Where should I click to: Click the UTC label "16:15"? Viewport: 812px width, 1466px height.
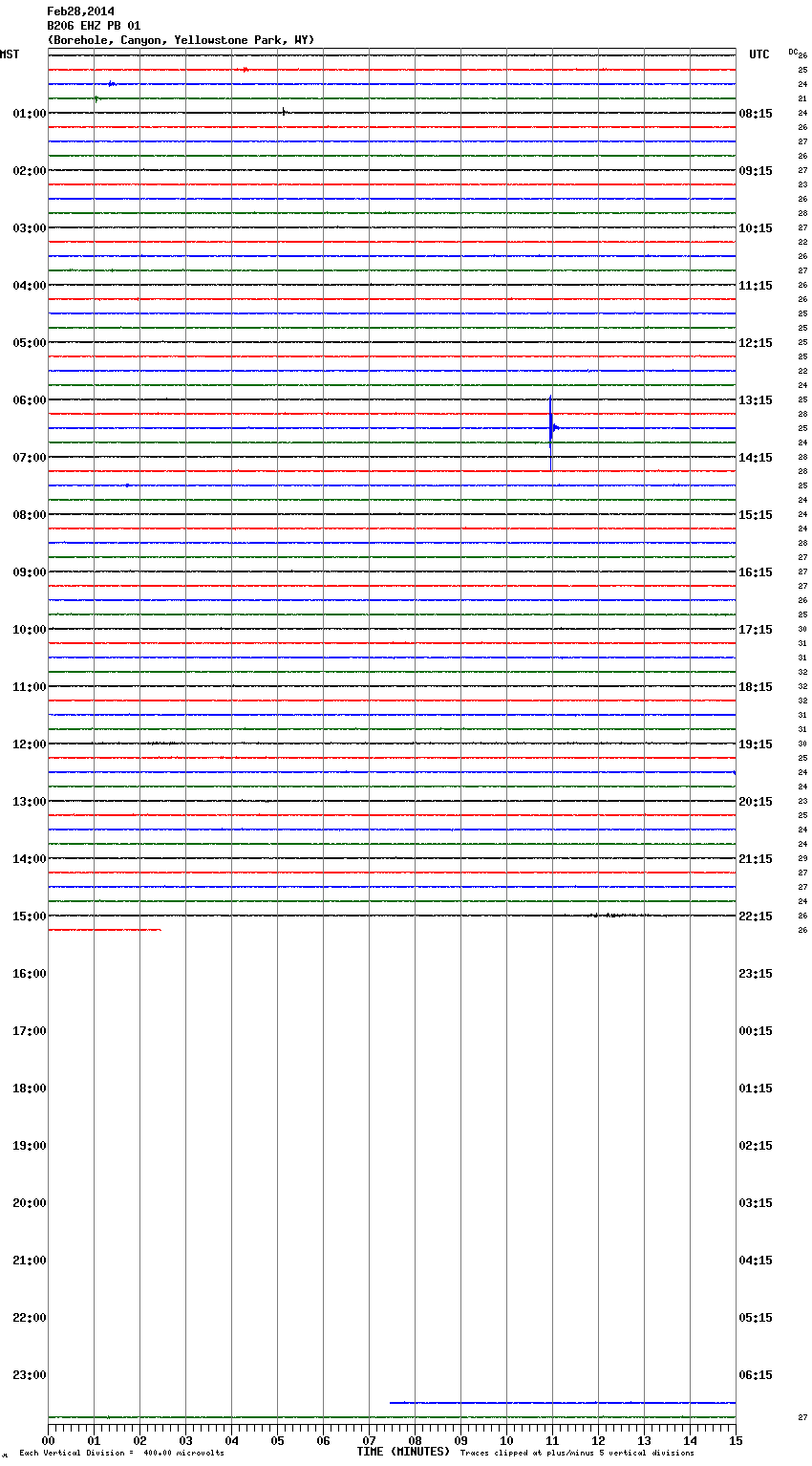(756, 572)
